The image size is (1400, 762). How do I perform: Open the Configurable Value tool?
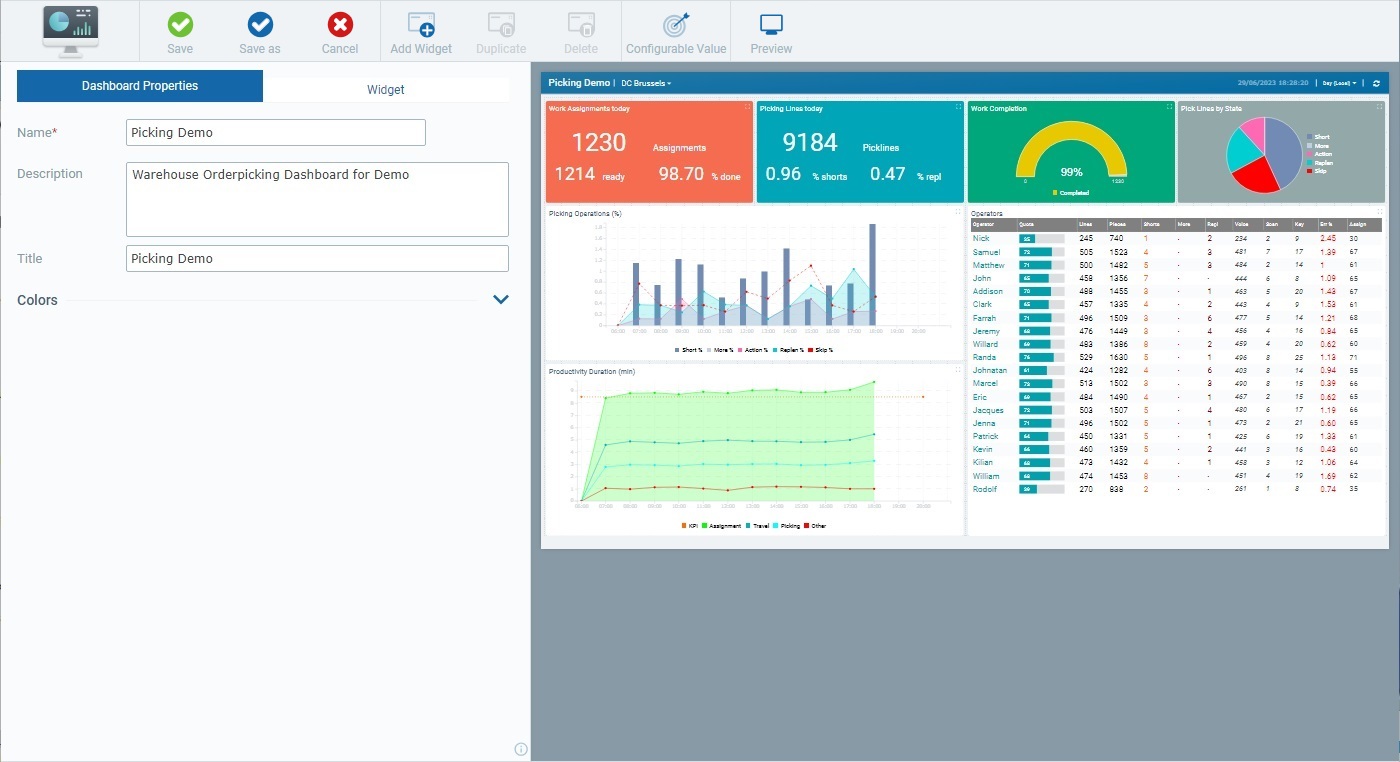click(x=676, y=31)
